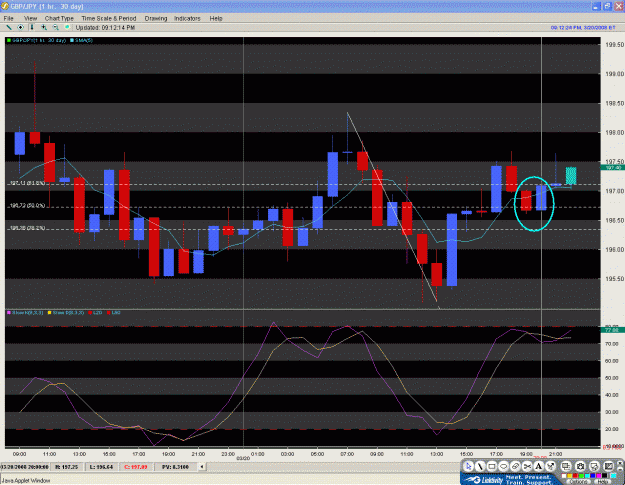
Task: Click the hatched current-hour candle
Action: pos(571,176)
